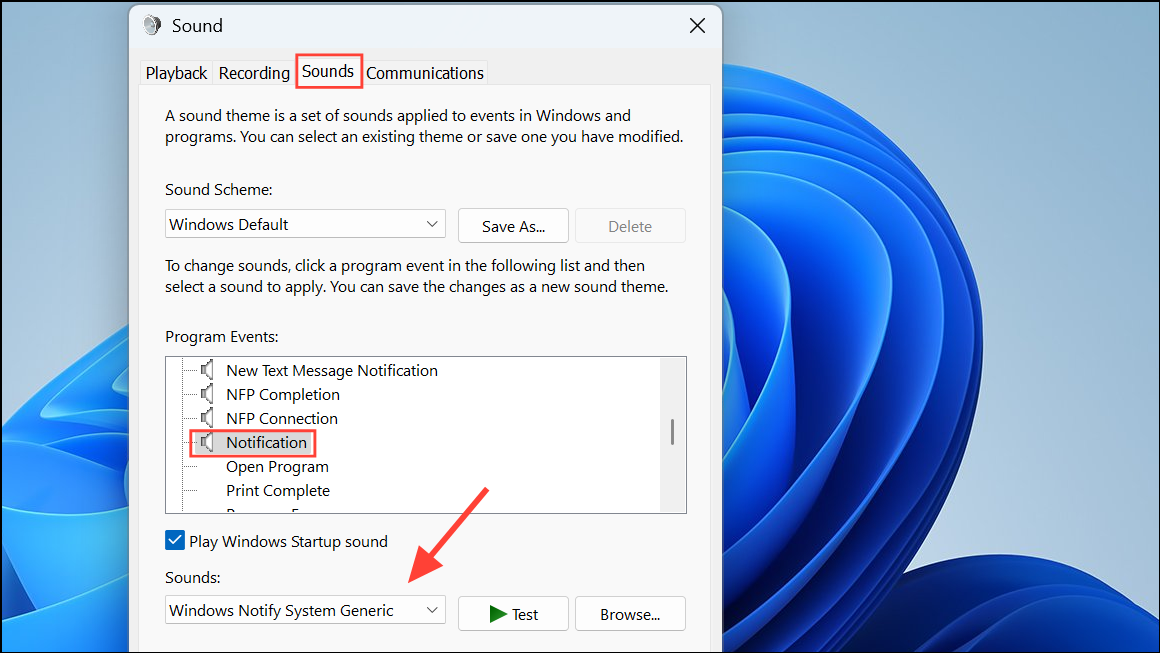Click the Delete scheme button
The height and width of the screenshot is (653, 1160).
click(x=630, y=226)
